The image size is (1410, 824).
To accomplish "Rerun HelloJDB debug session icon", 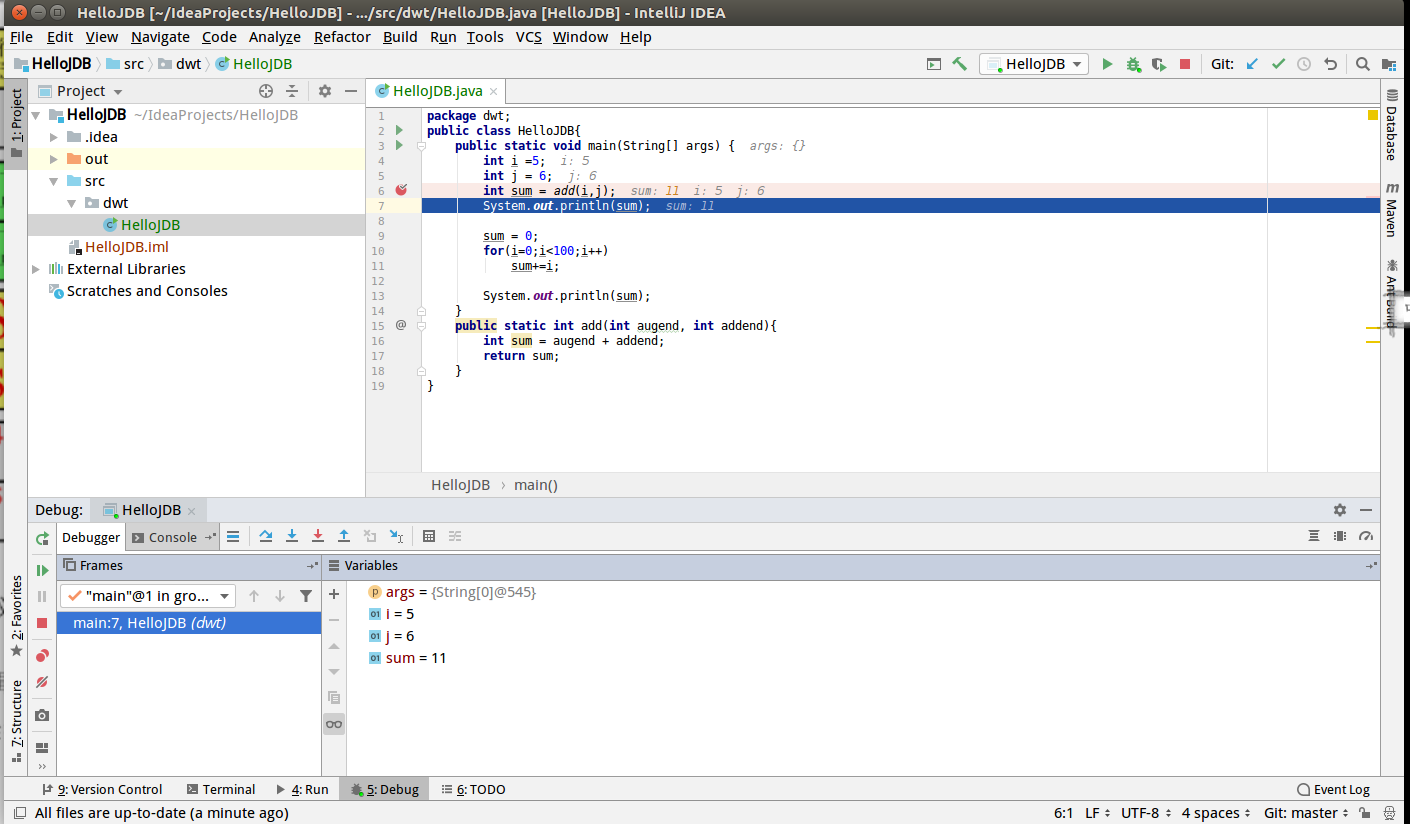I will 42,538.
